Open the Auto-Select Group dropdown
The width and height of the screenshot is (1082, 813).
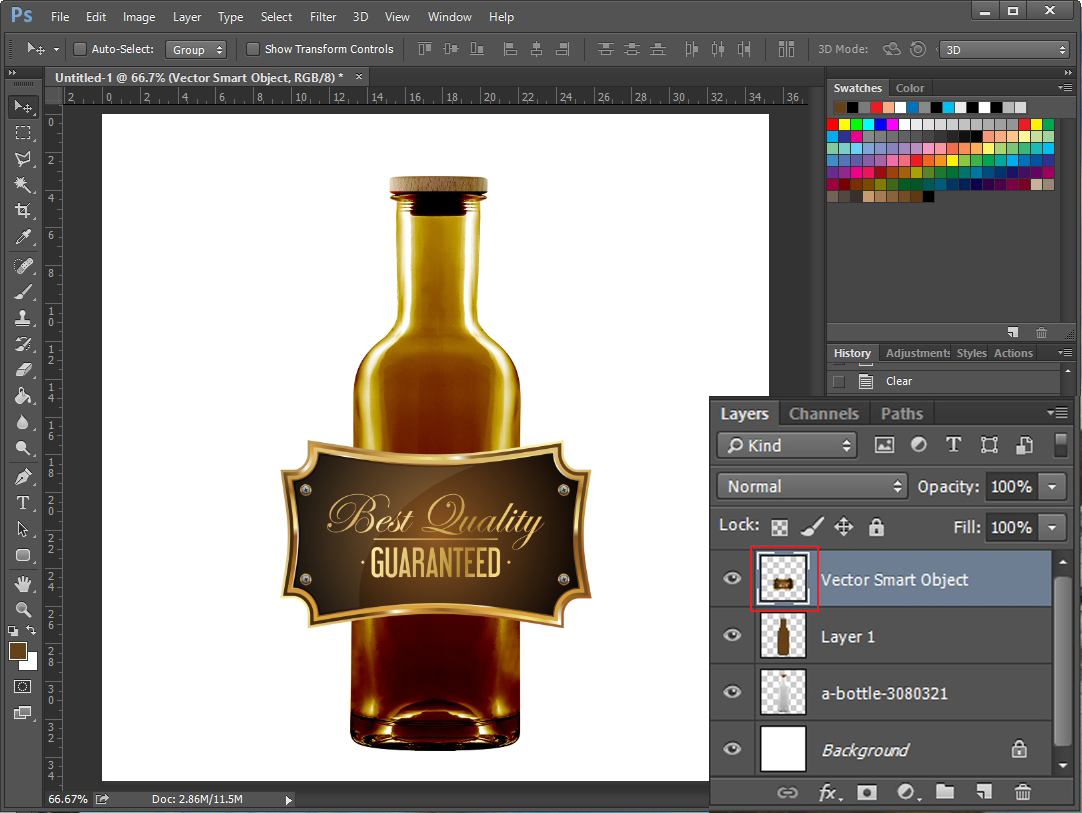click(196, 50)
